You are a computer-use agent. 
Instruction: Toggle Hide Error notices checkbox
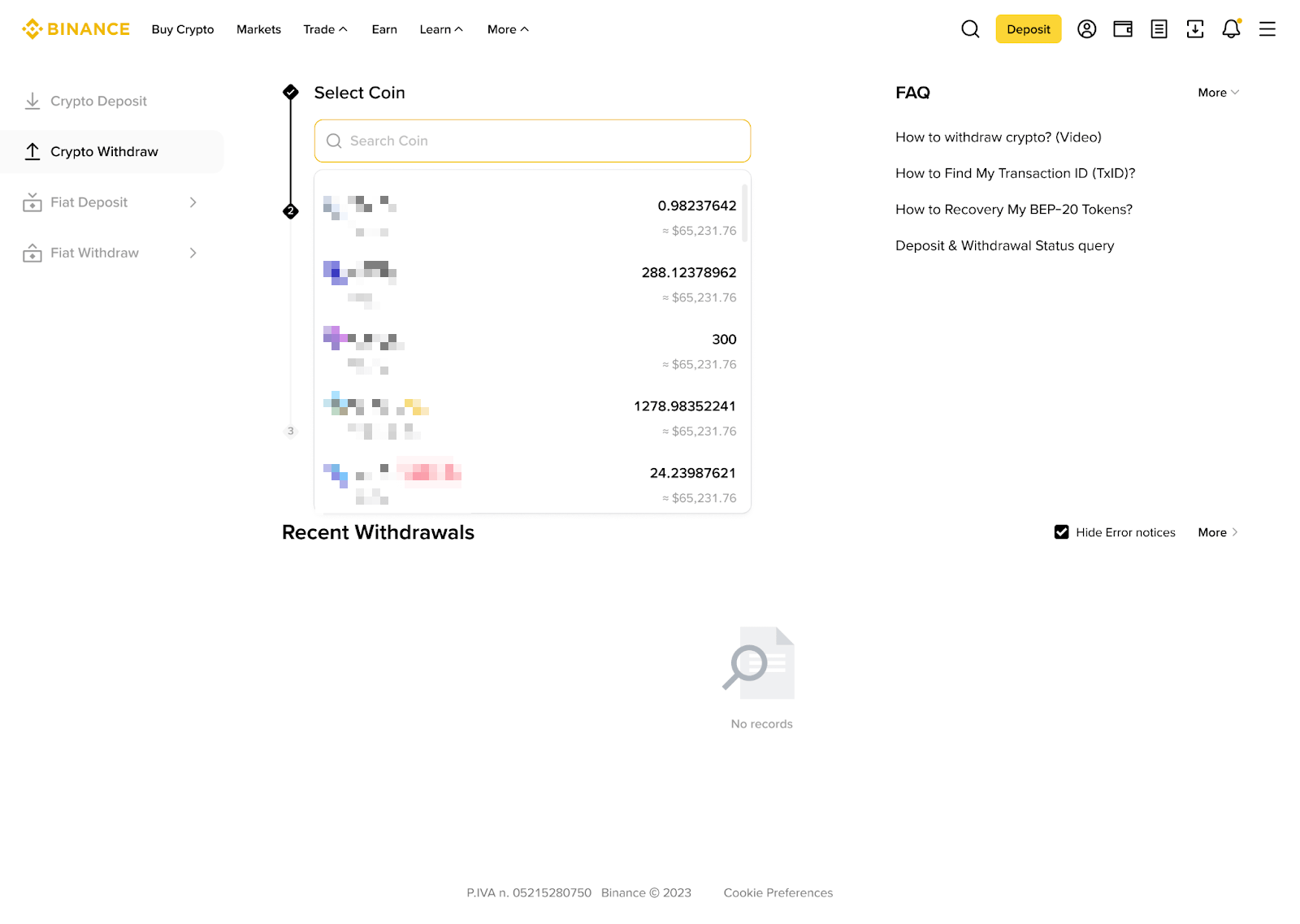[x=1062, y=532]
